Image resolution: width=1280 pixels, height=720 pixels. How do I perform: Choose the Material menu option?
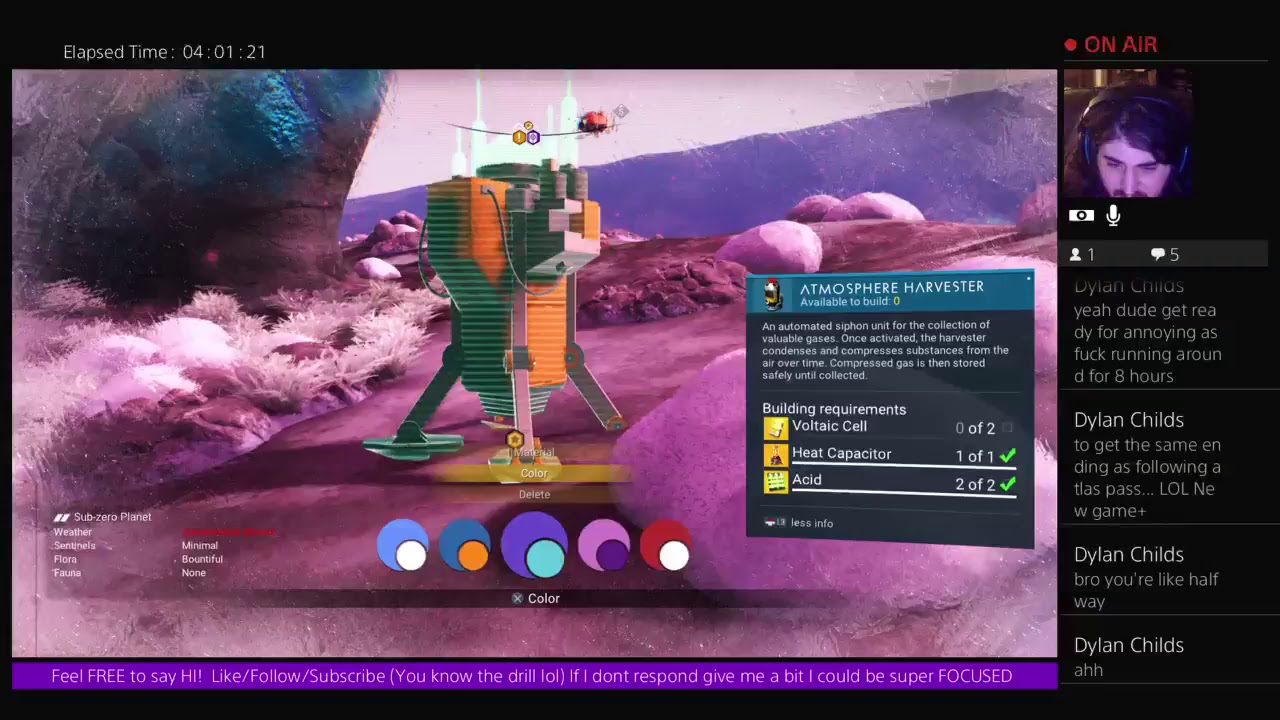click(534, 453)
